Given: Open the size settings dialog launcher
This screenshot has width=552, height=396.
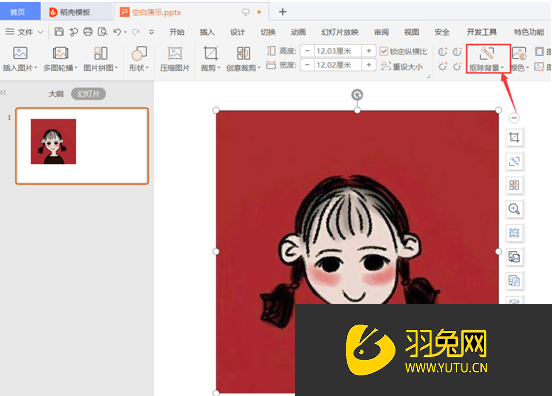Looking at the screenshot, I should (428, 76).
